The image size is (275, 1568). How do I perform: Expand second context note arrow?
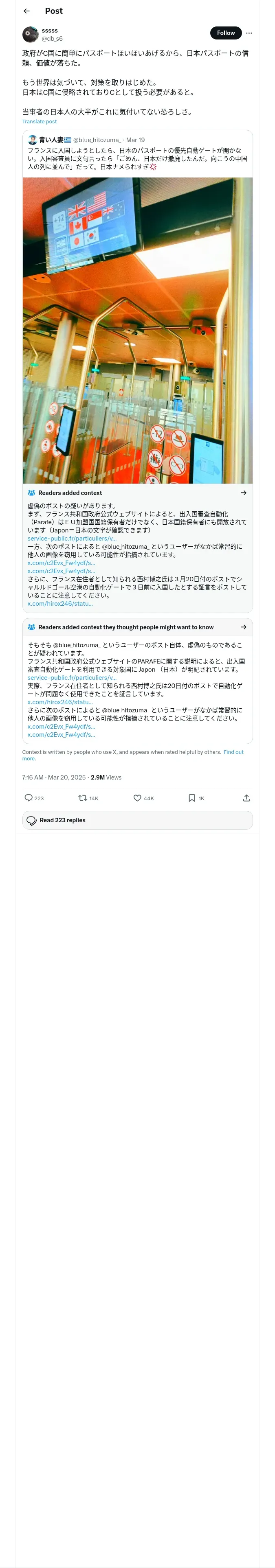(243, 627)
